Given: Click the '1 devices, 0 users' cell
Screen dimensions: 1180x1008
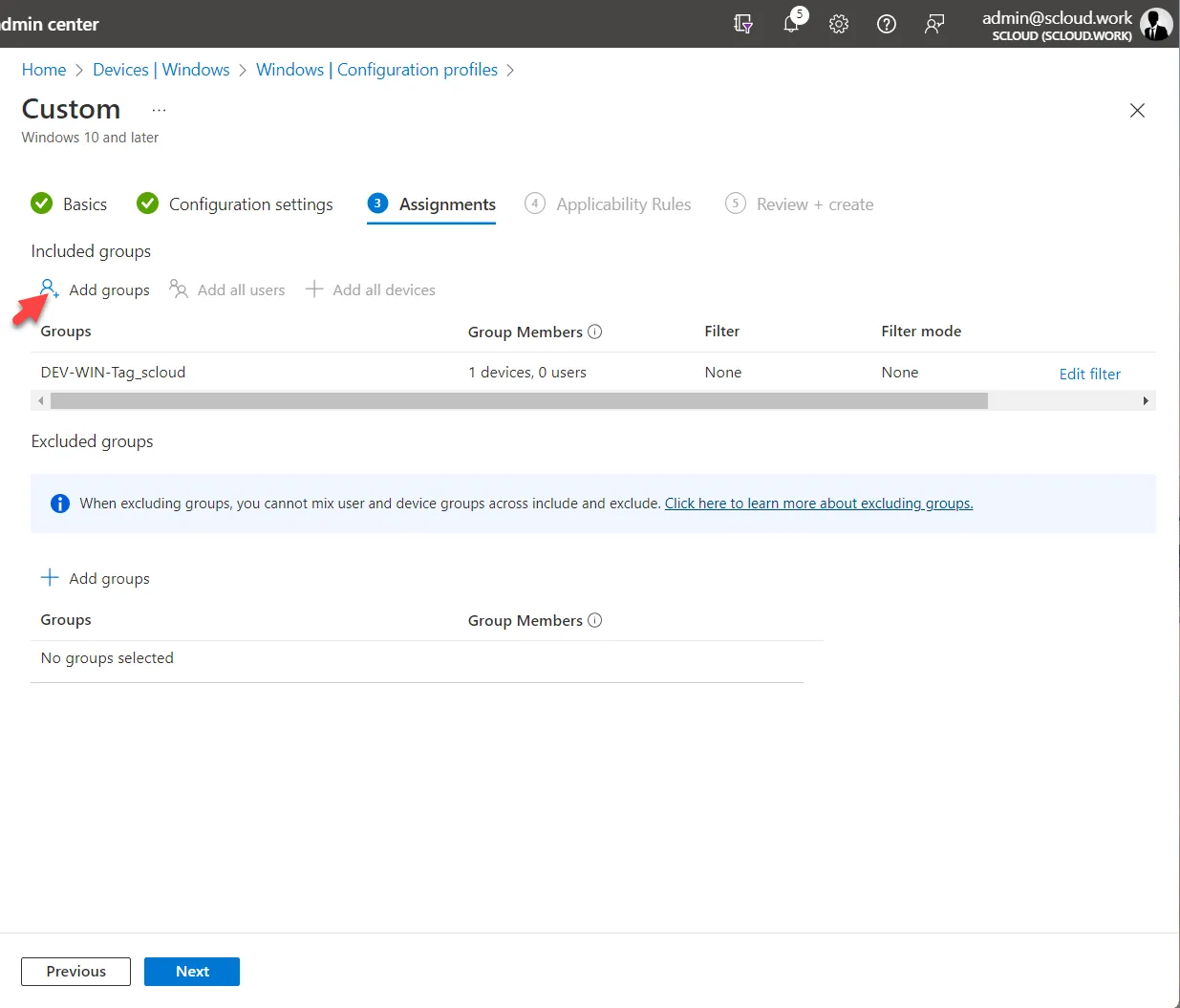Looking at the screenshot, I should (527, 373).
